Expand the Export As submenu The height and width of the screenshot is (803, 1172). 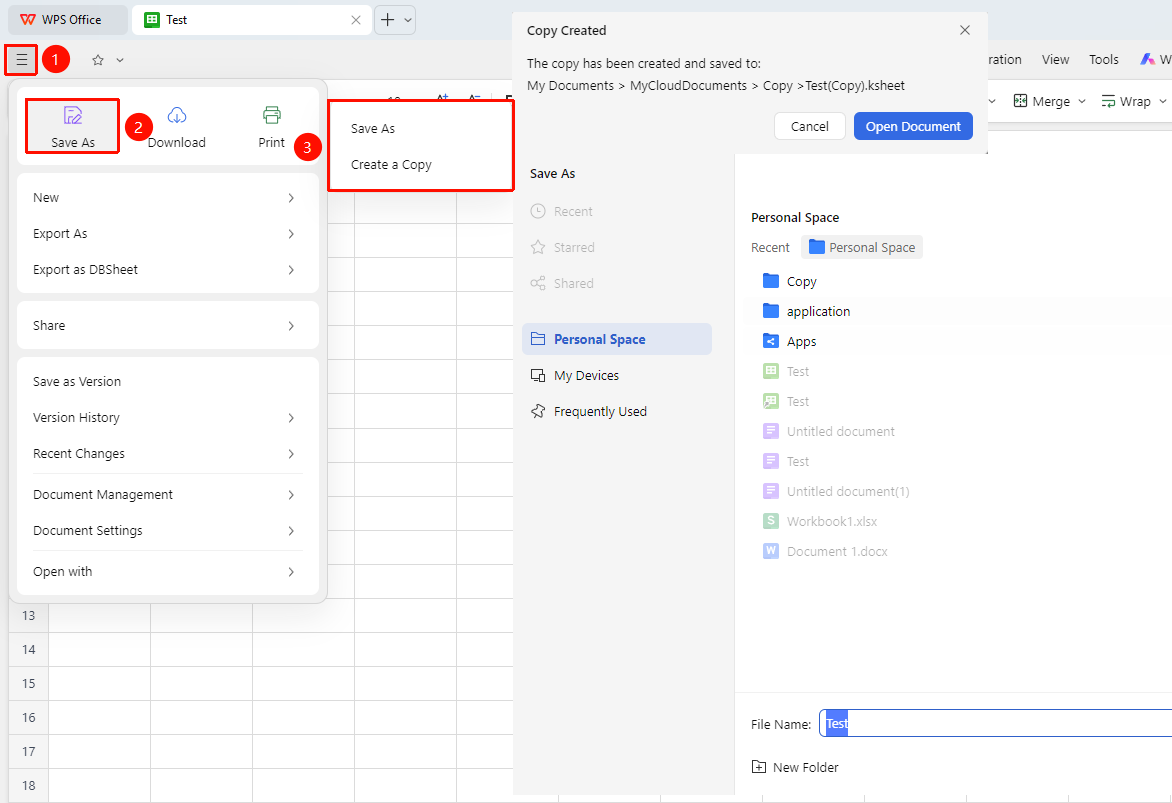pos(167,233)
